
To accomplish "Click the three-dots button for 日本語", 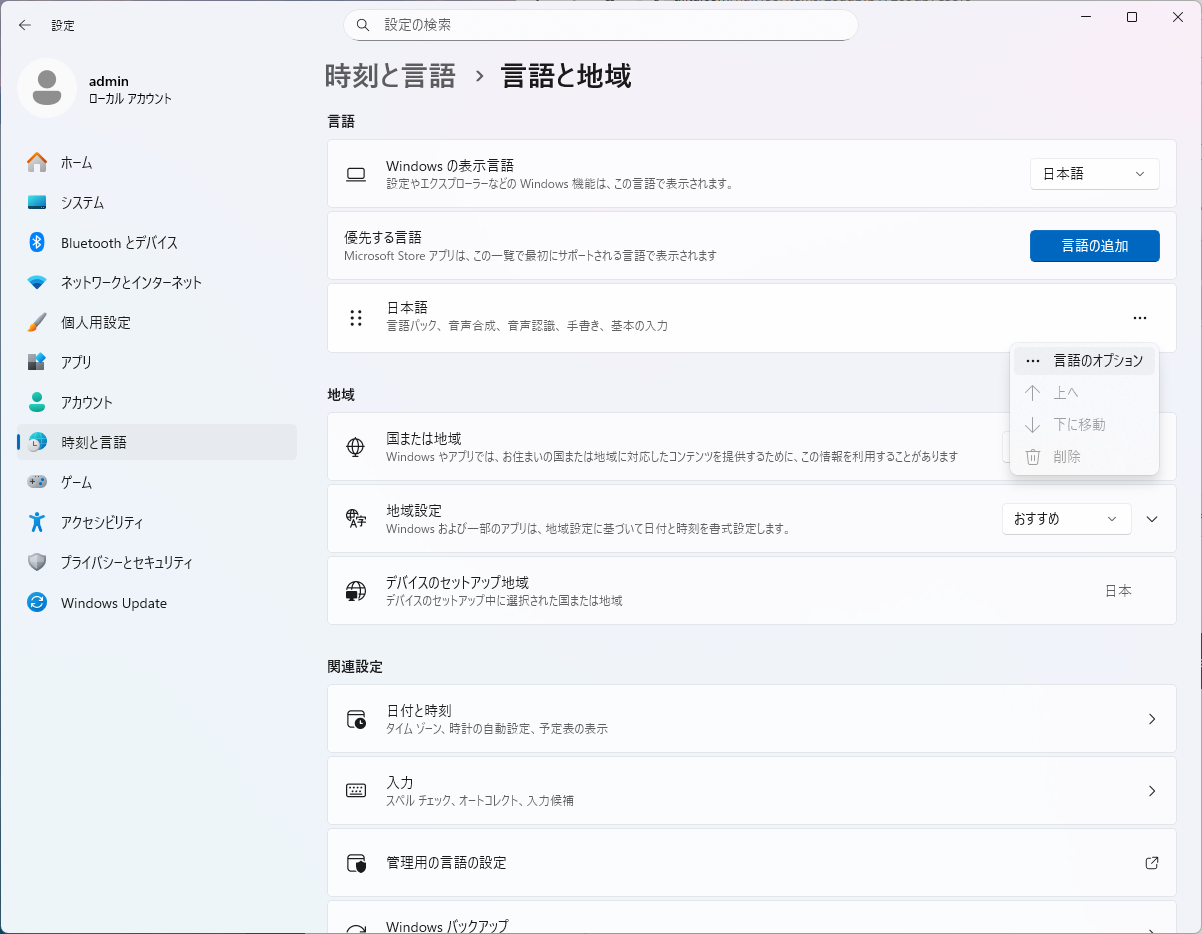I will coord(1139,318).
